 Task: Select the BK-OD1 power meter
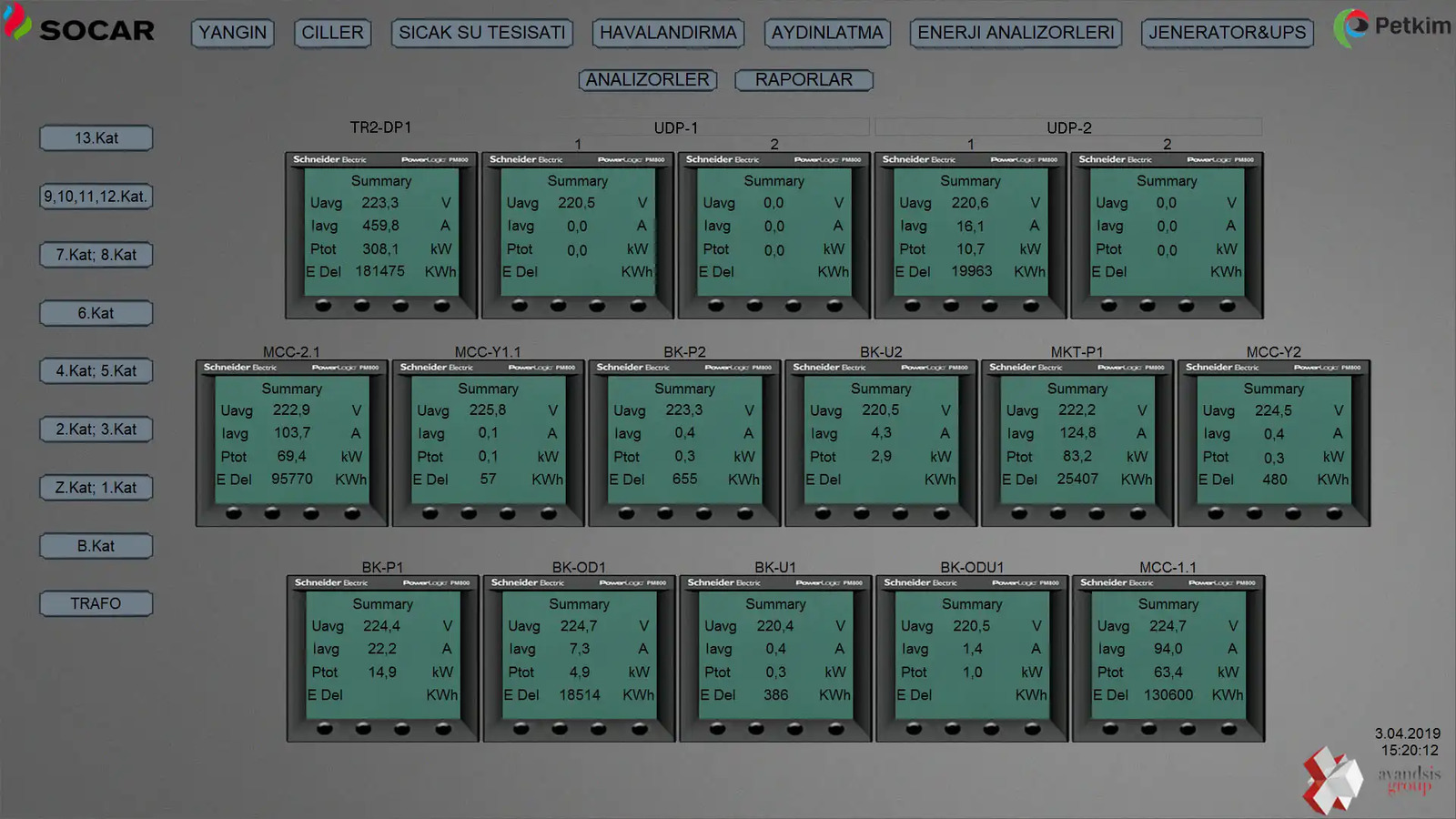(578, 659)
